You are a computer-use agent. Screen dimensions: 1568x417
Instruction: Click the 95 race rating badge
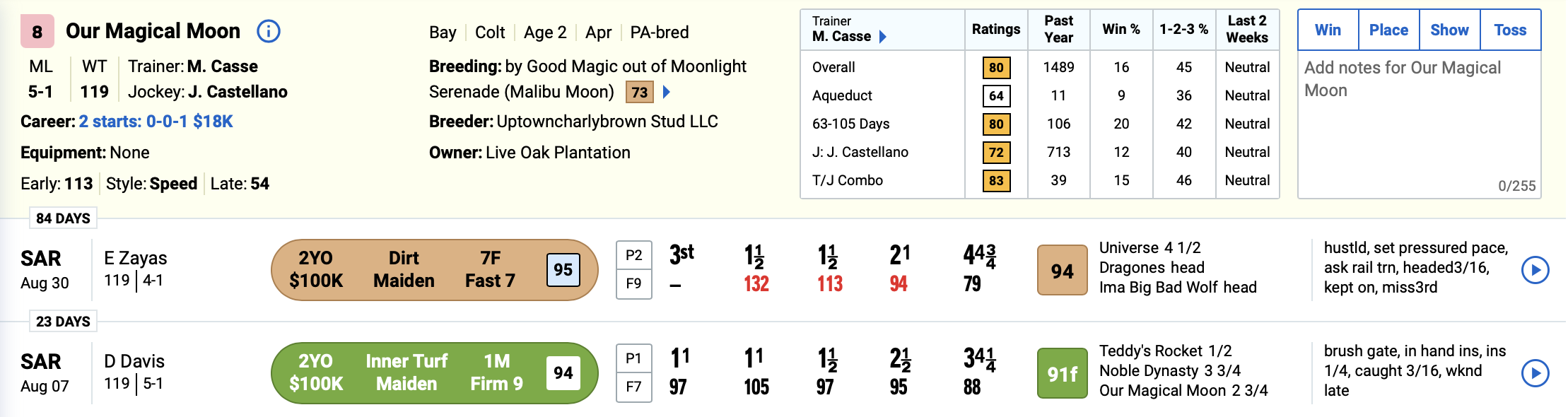563,270
